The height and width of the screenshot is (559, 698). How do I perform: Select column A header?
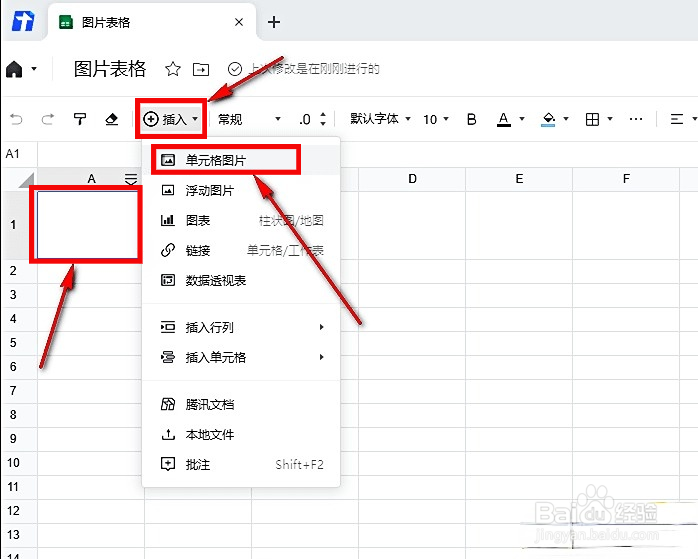91,179
